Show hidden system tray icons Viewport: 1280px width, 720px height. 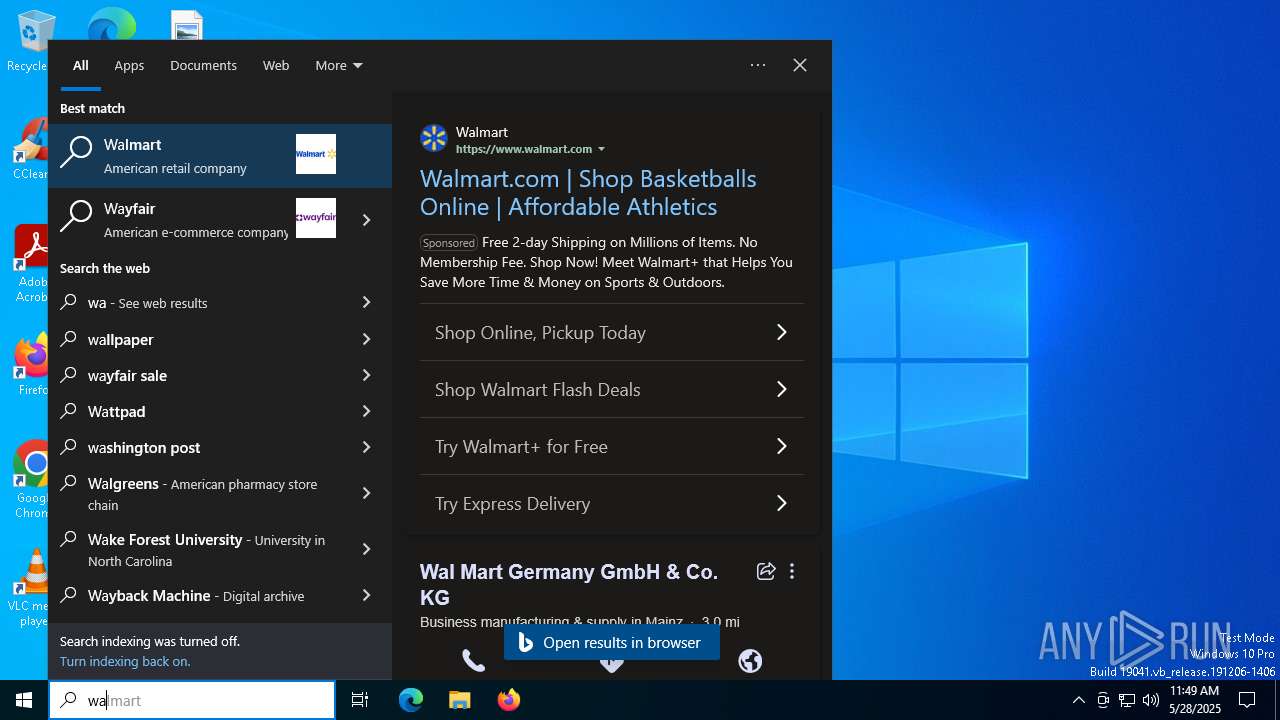[1078, 700]
